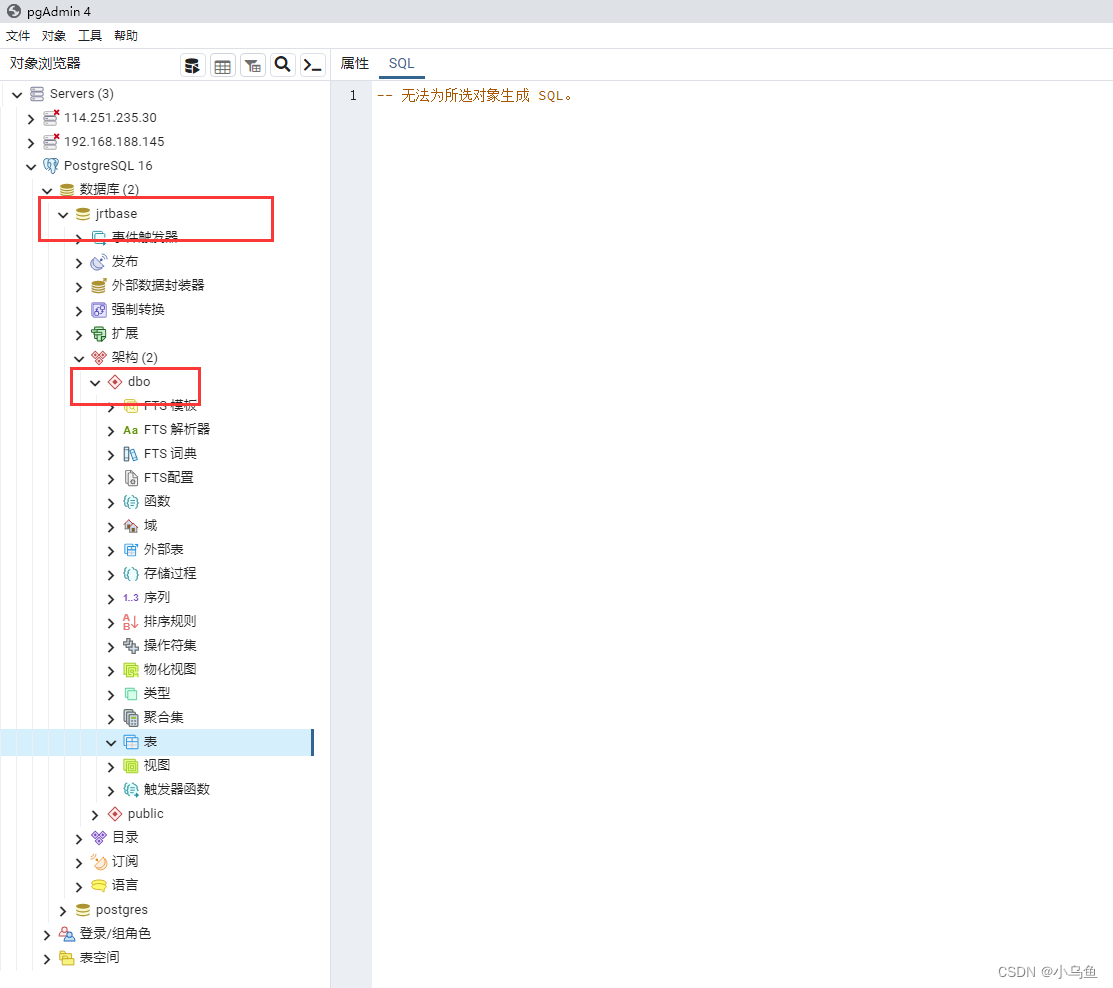Viewport: 1113px width, 988px height.
Task: Collapse the dbo schema node
Action: coord(95,383)
